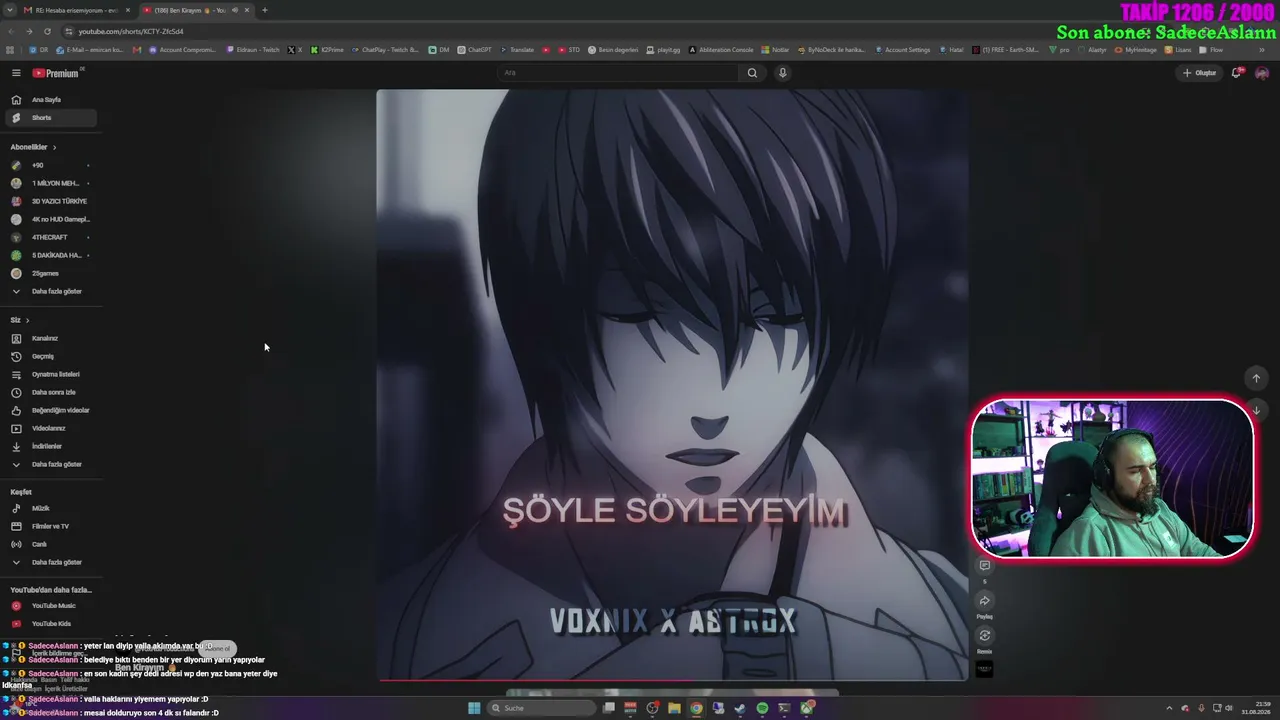Open Daha sonra izle list
The width and height of the screenshot is (1280, 720).
click(x=51, y=392)
